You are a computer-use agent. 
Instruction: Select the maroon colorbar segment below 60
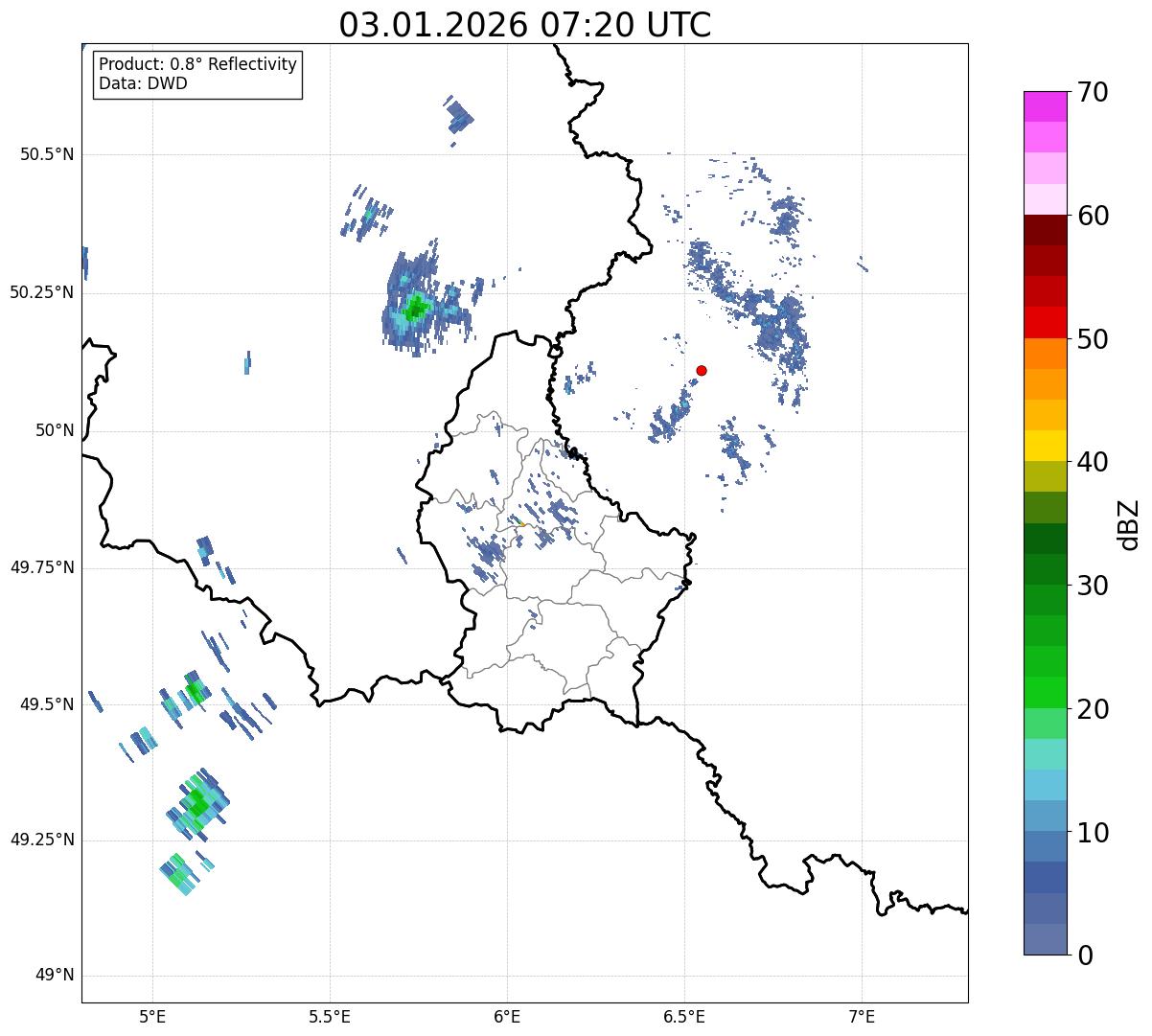coord(1045,230)
